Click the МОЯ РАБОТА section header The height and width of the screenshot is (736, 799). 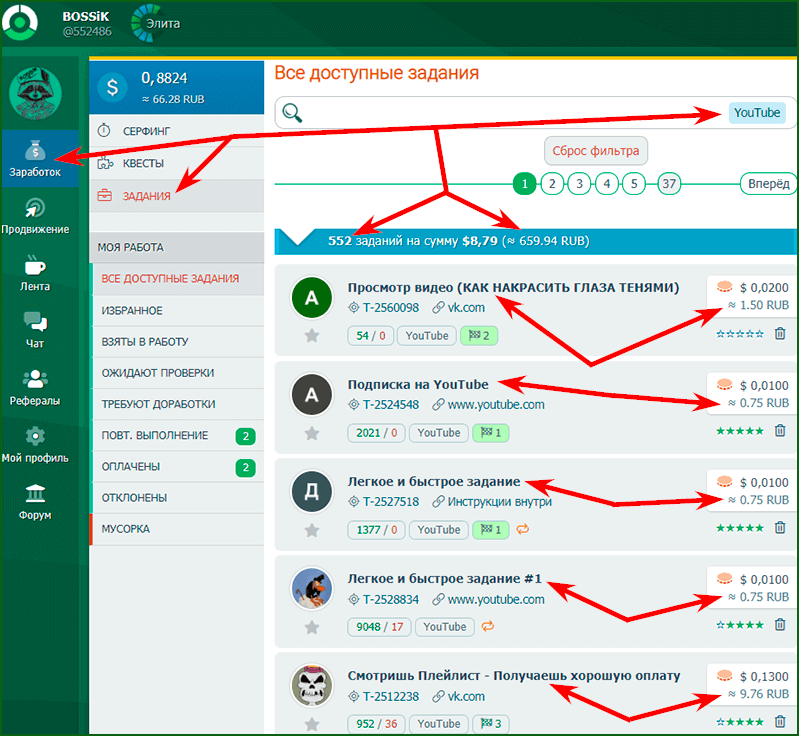pyautogui.click(x=177, y=247)
